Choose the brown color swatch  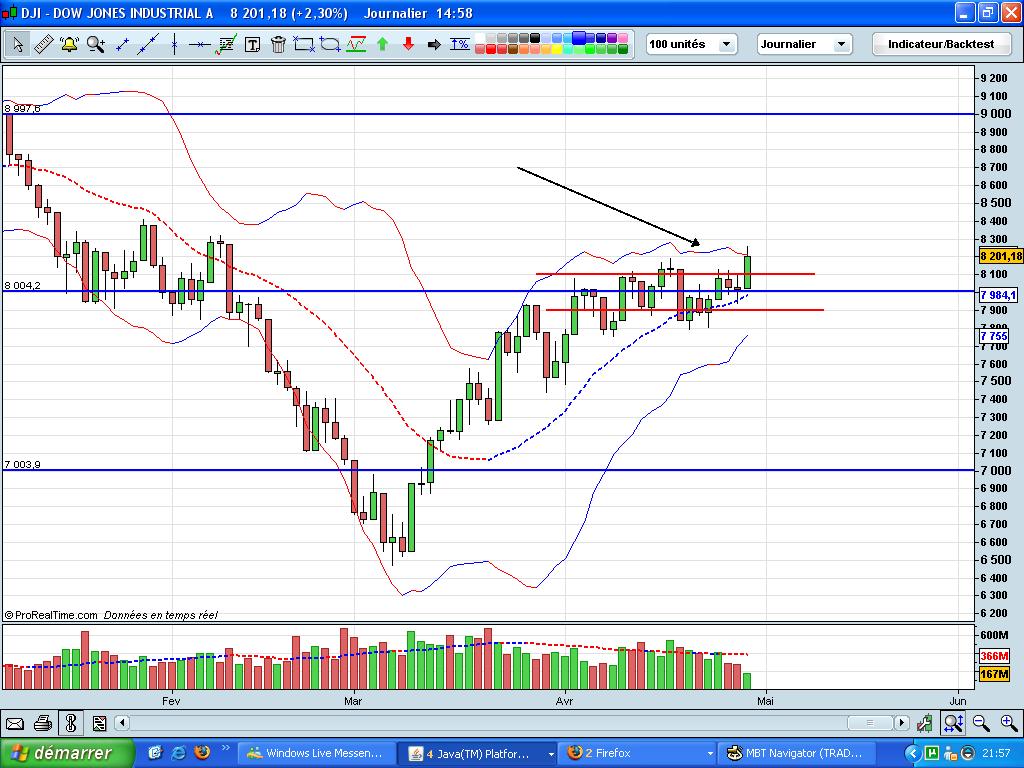[x=513, y=49]
